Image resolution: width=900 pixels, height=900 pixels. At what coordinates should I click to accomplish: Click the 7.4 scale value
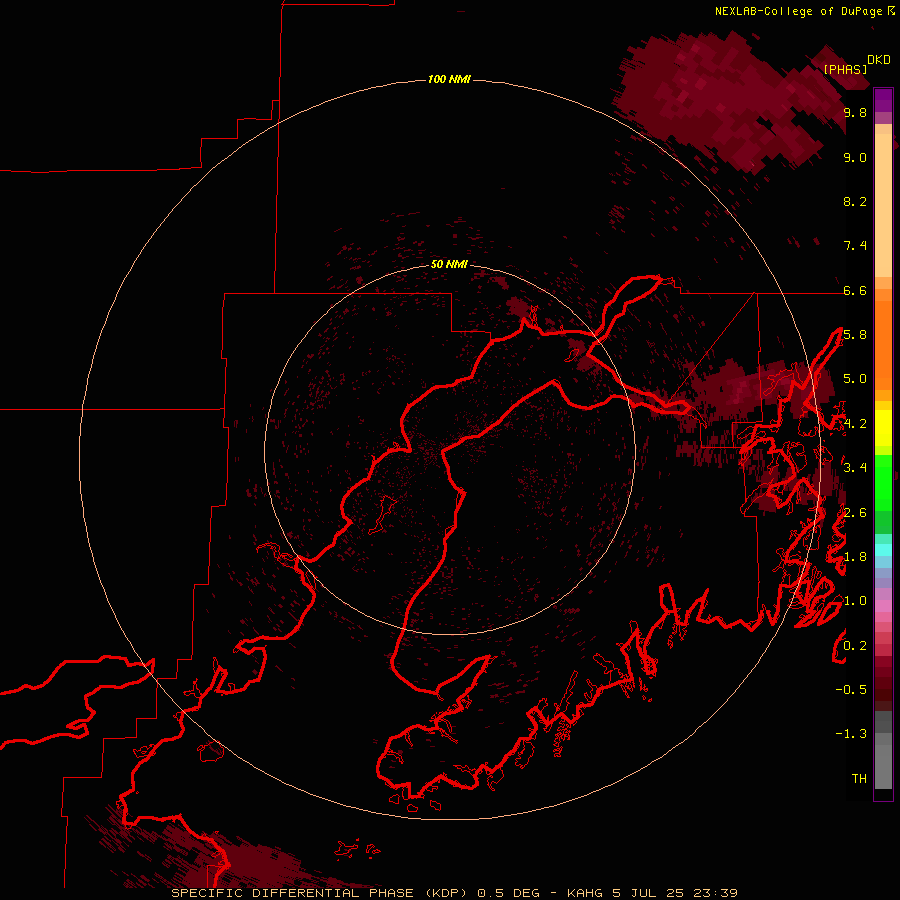coord(855,246)
